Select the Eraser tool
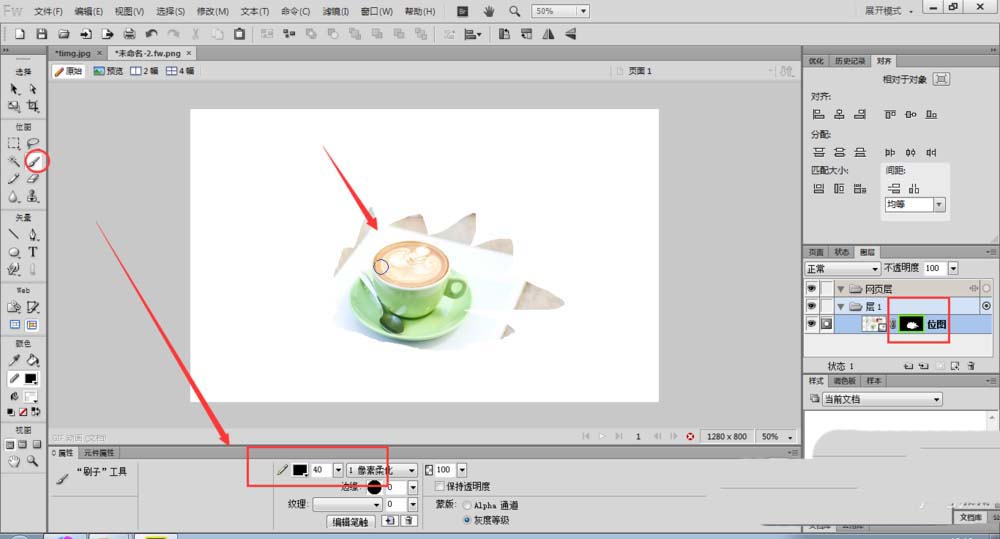 pyautogui.click(x=33, y=178)
